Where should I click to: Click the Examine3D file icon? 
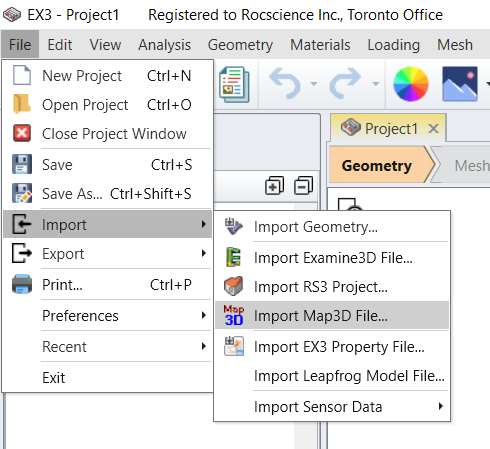(234, 257)
